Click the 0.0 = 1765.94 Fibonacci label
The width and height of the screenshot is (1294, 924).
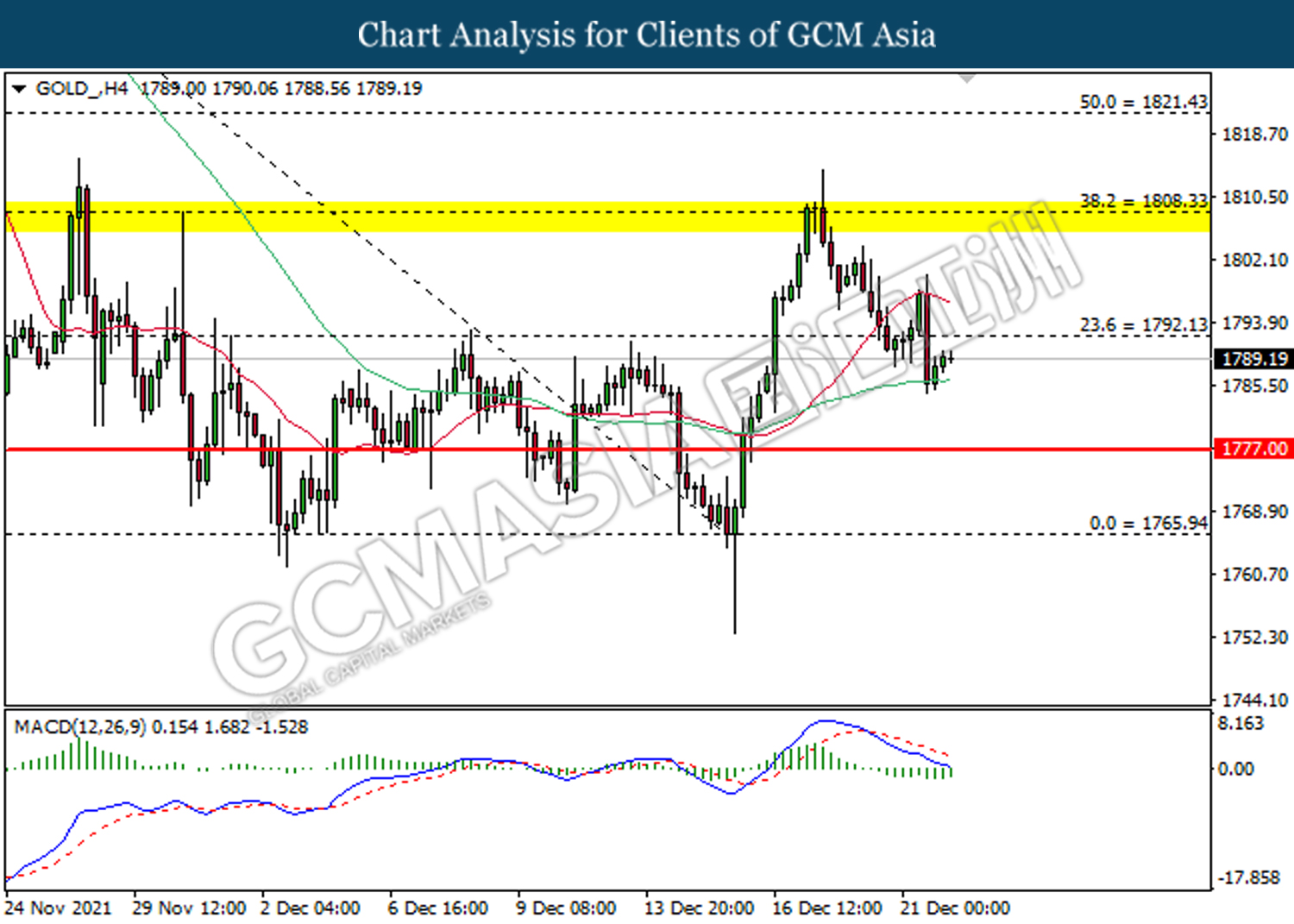[1148, 523]
